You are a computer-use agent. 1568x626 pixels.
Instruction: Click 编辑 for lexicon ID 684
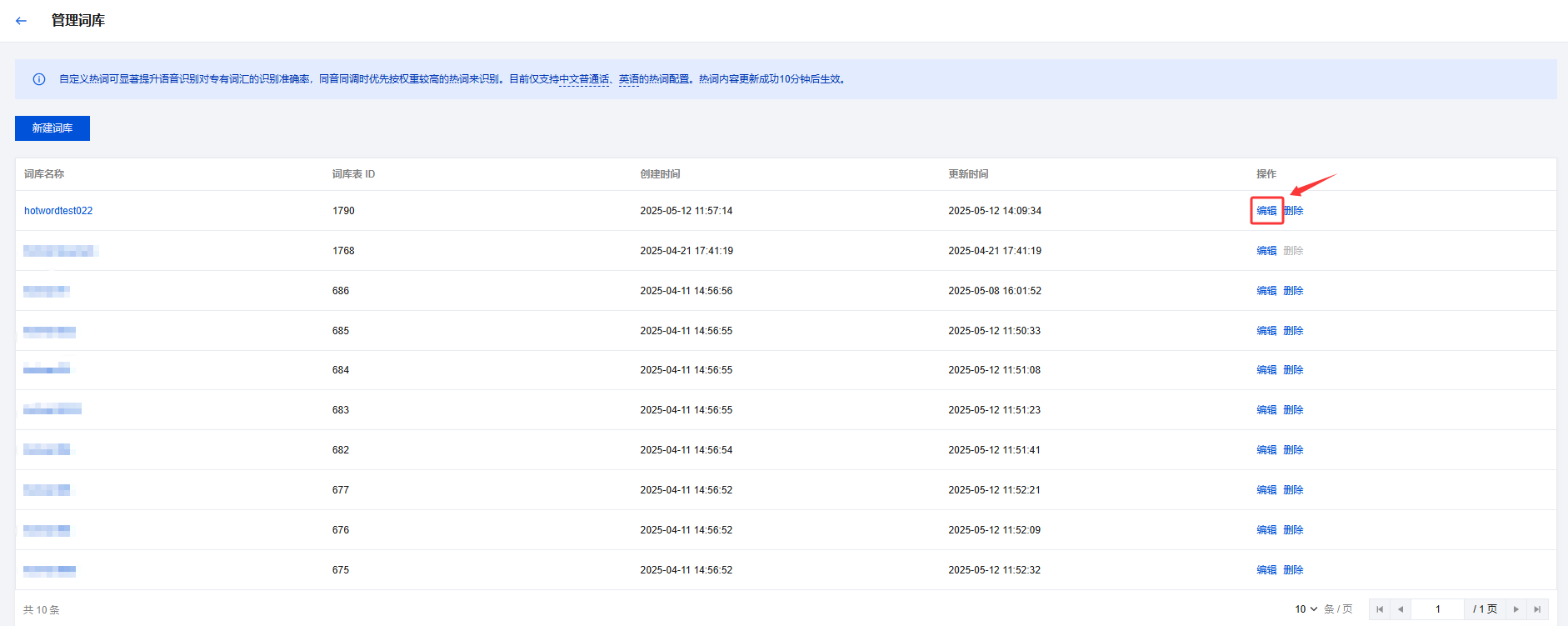(x=1266, y=370)
